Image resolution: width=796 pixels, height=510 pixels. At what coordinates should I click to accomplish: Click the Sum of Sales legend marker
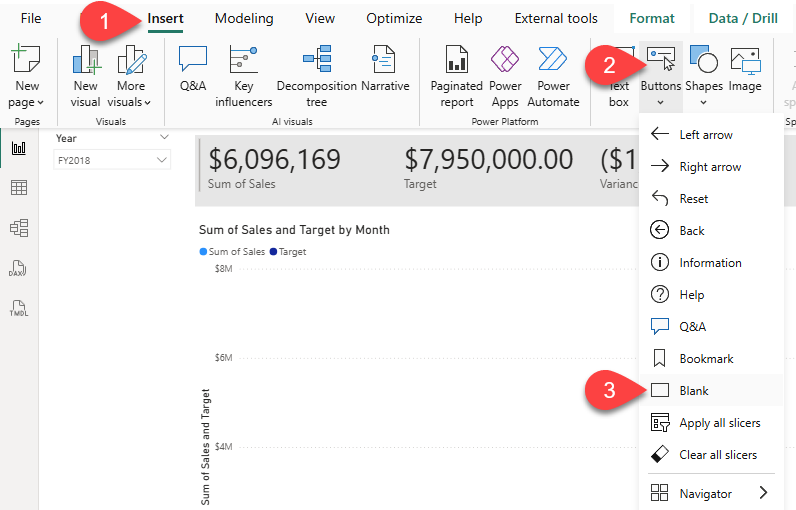(x=203, y=252)
